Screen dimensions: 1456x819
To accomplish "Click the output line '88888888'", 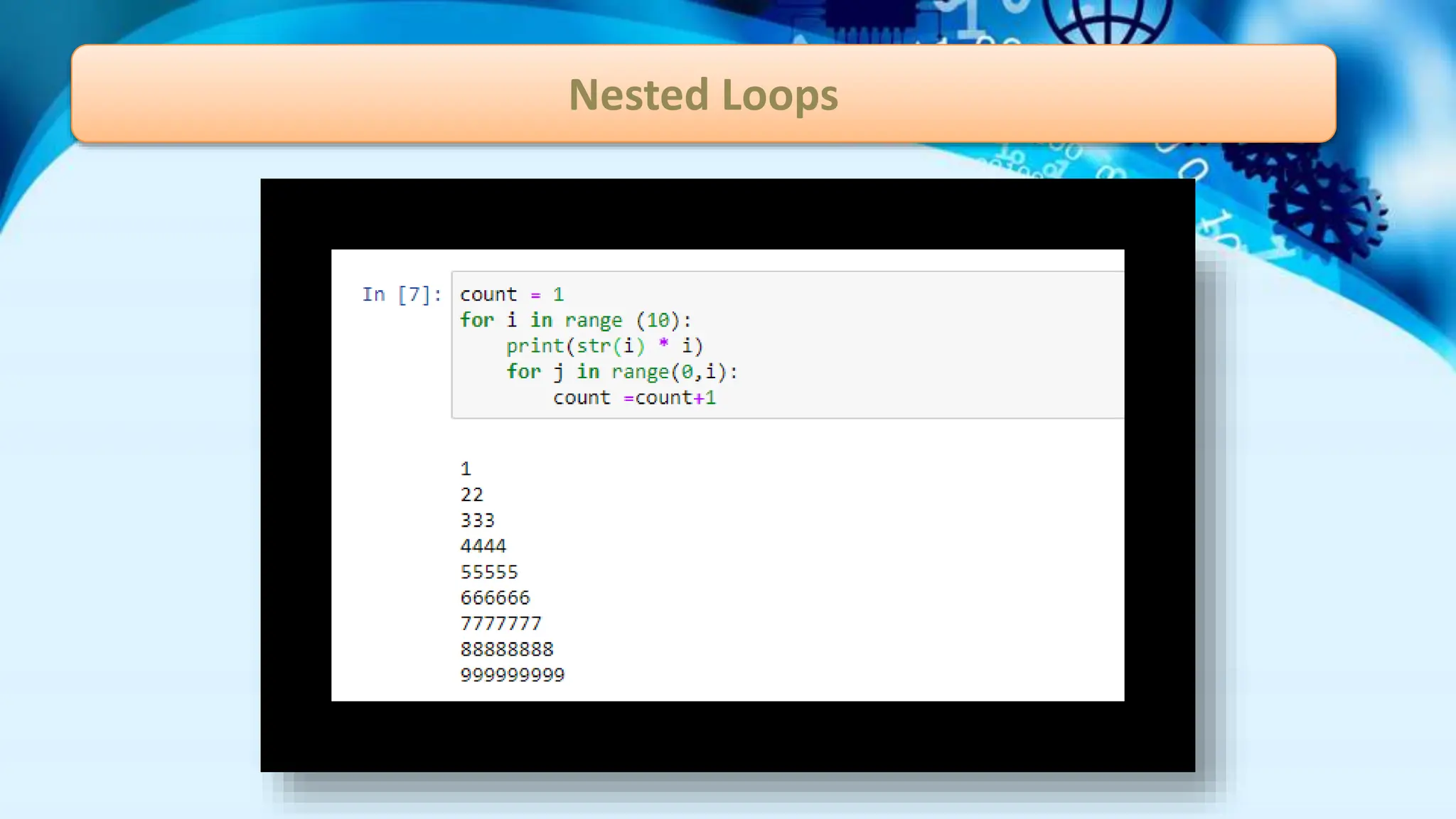I will pos(507,649).
